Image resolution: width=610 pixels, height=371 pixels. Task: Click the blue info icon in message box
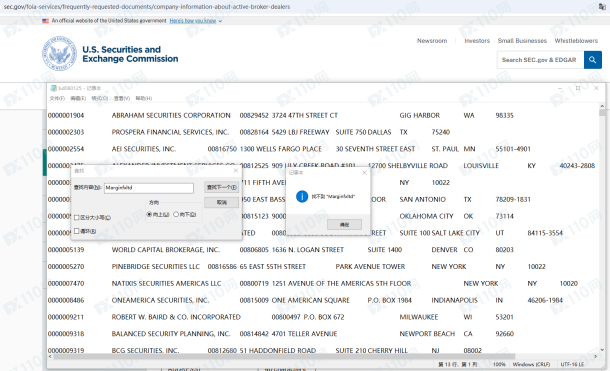pyautogui.click(x=302, y=196)
